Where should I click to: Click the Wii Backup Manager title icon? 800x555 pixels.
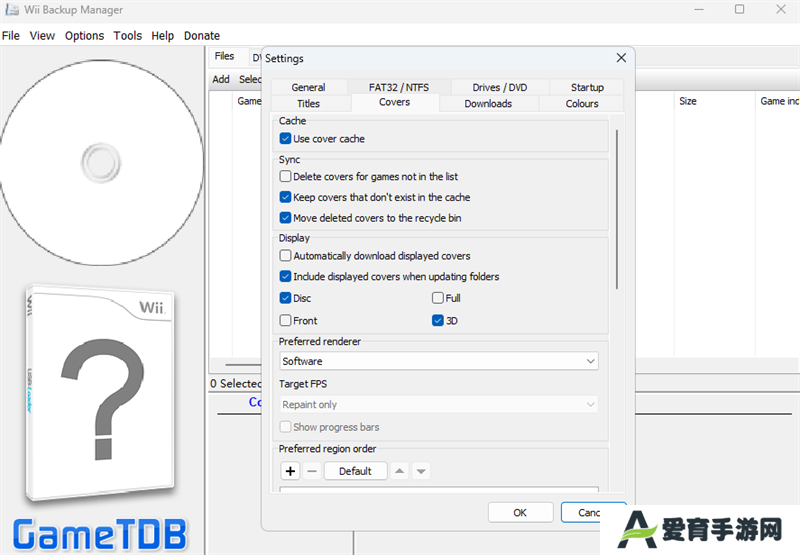pos(12,10)
